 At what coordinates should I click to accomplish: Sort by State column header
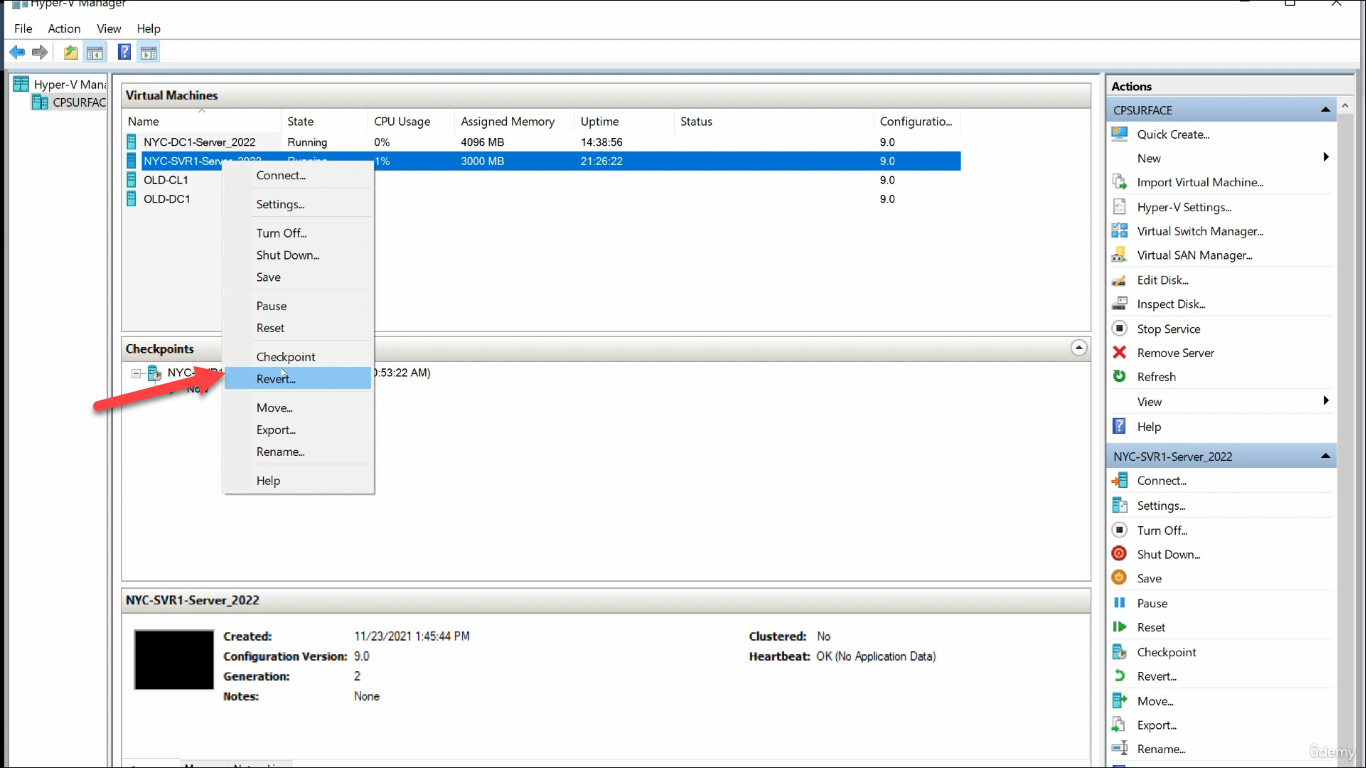[324, 121]
